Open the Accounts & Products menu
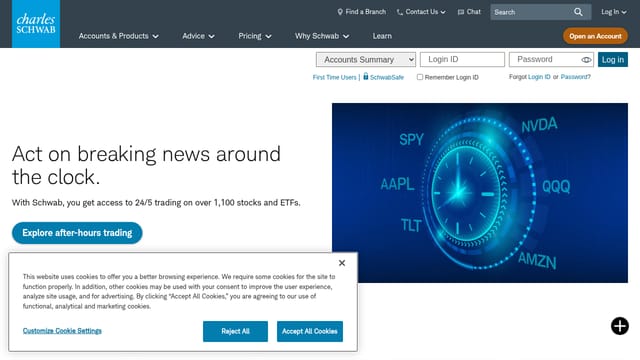 pos(118,36)
